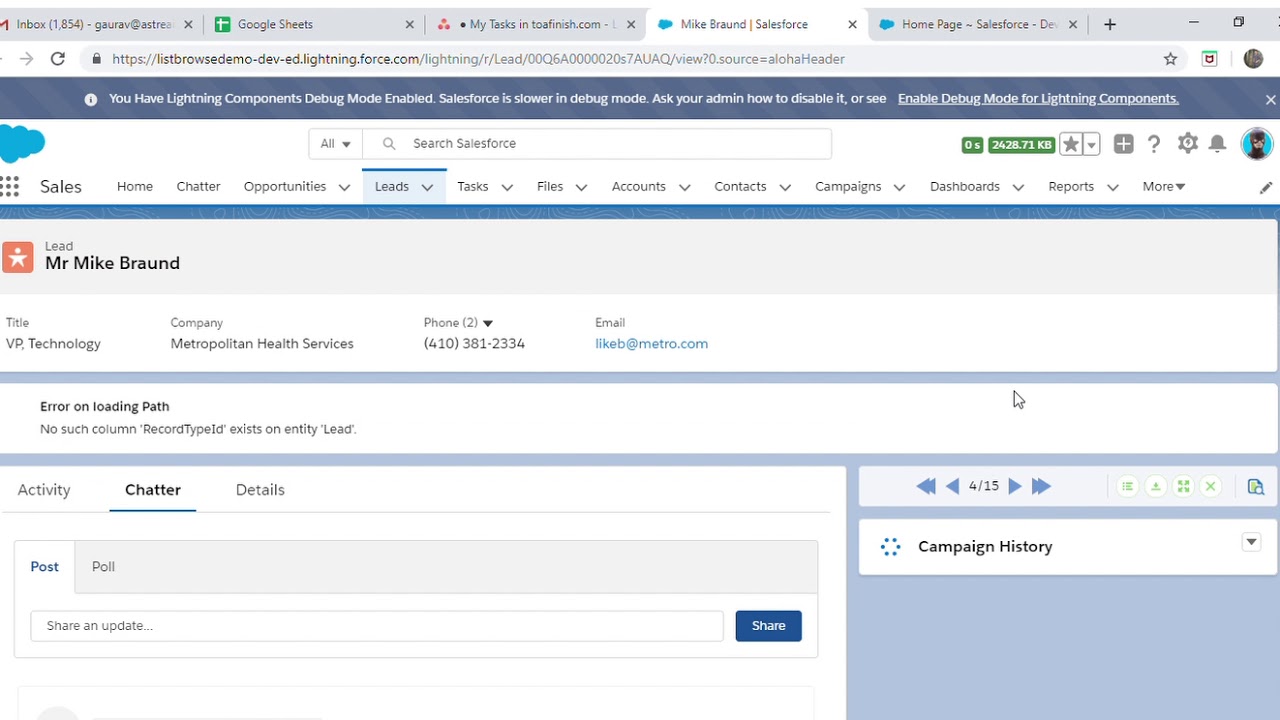Switch to the Home Page Salesforce browser tab

point(980,24)
